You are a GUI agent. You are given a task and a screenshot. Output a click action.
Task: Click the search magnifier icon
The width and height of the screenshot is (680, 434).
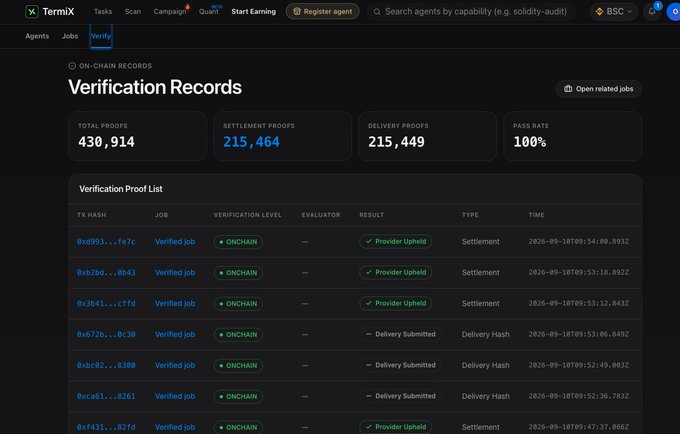point(377,12)
